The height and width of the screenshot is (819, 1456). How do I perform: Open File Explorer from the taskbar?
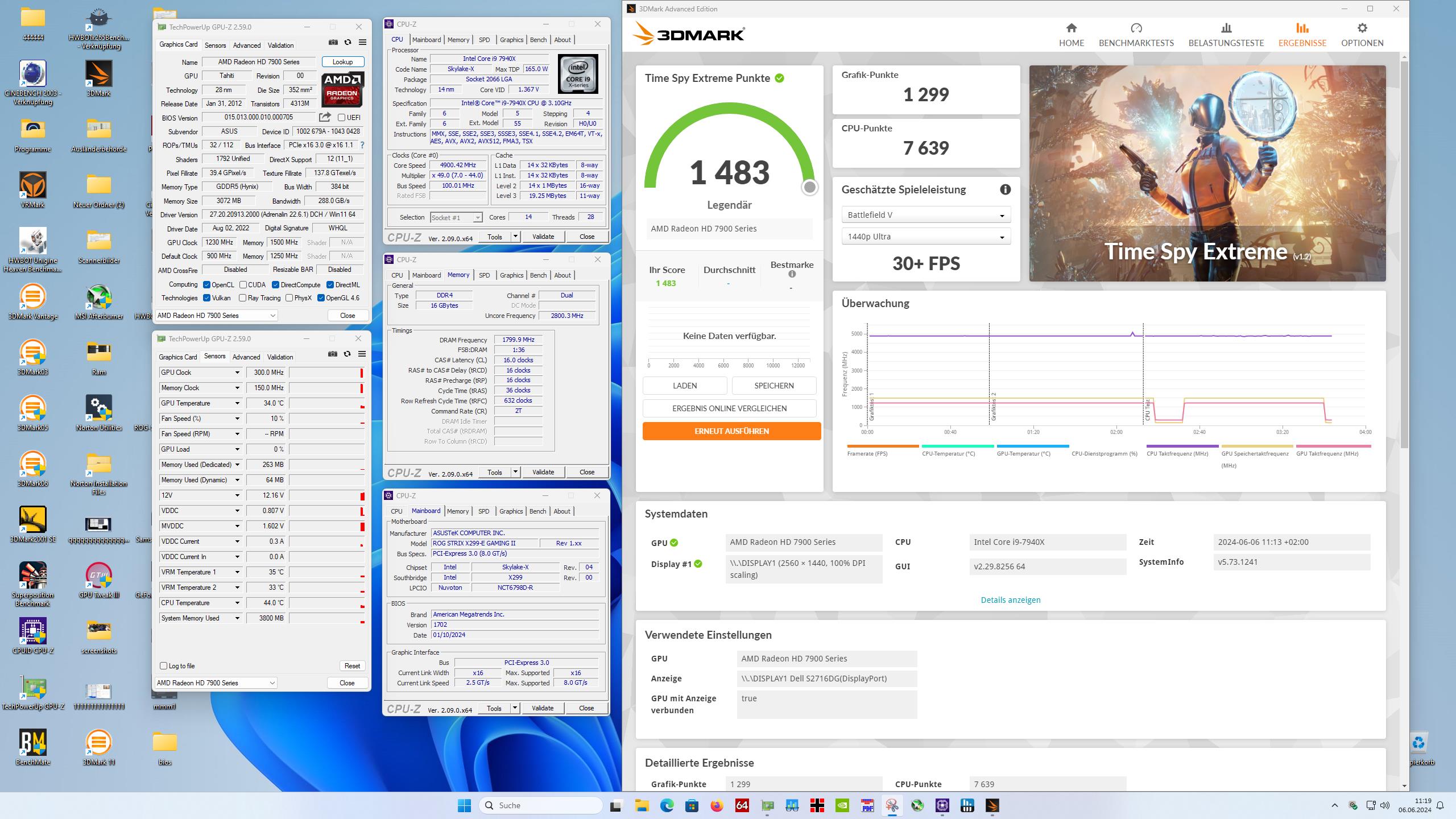point(642,805)
